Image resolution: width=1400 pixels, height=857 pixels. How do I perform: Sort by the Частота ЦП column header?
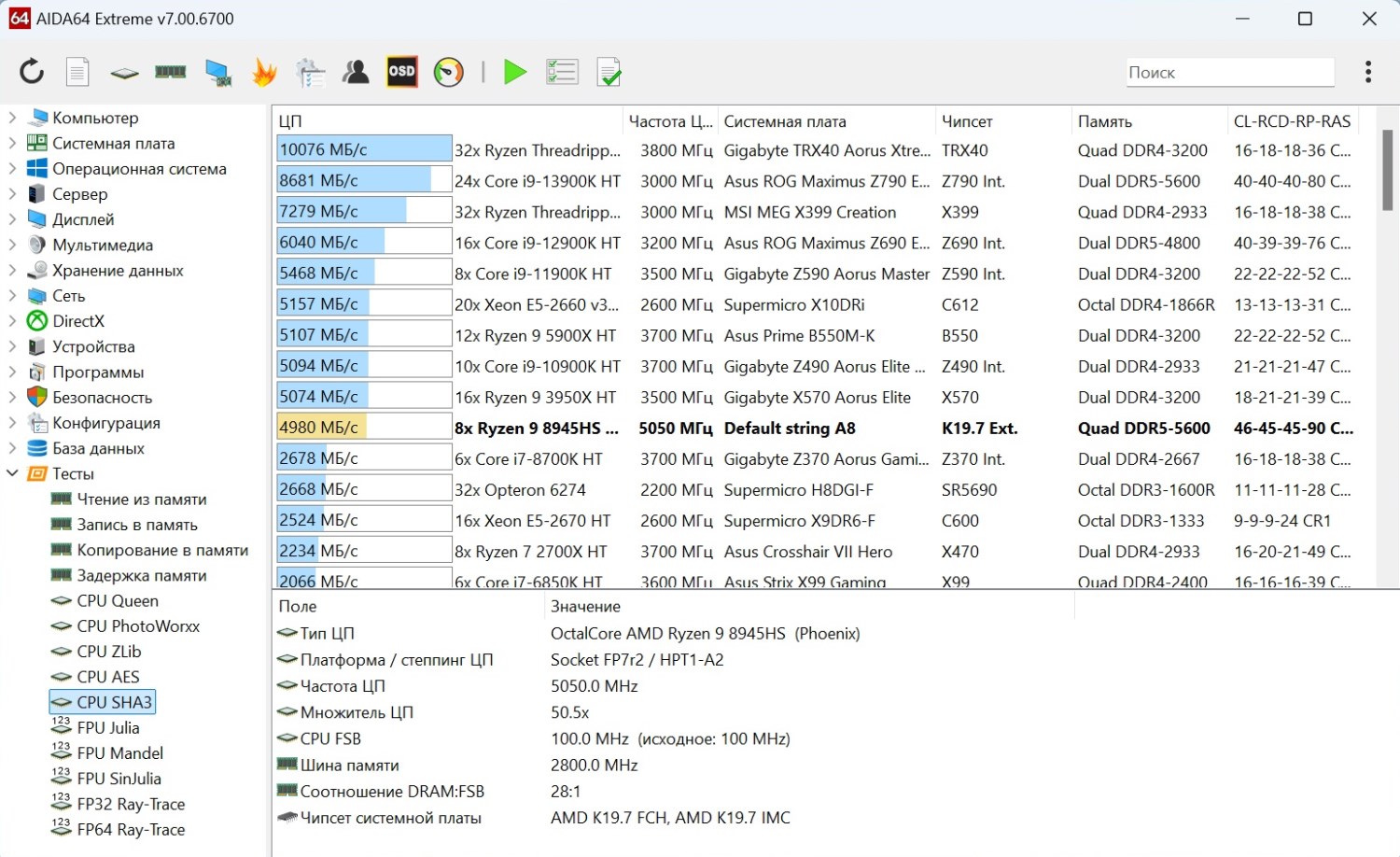click(x=669, y=121)
